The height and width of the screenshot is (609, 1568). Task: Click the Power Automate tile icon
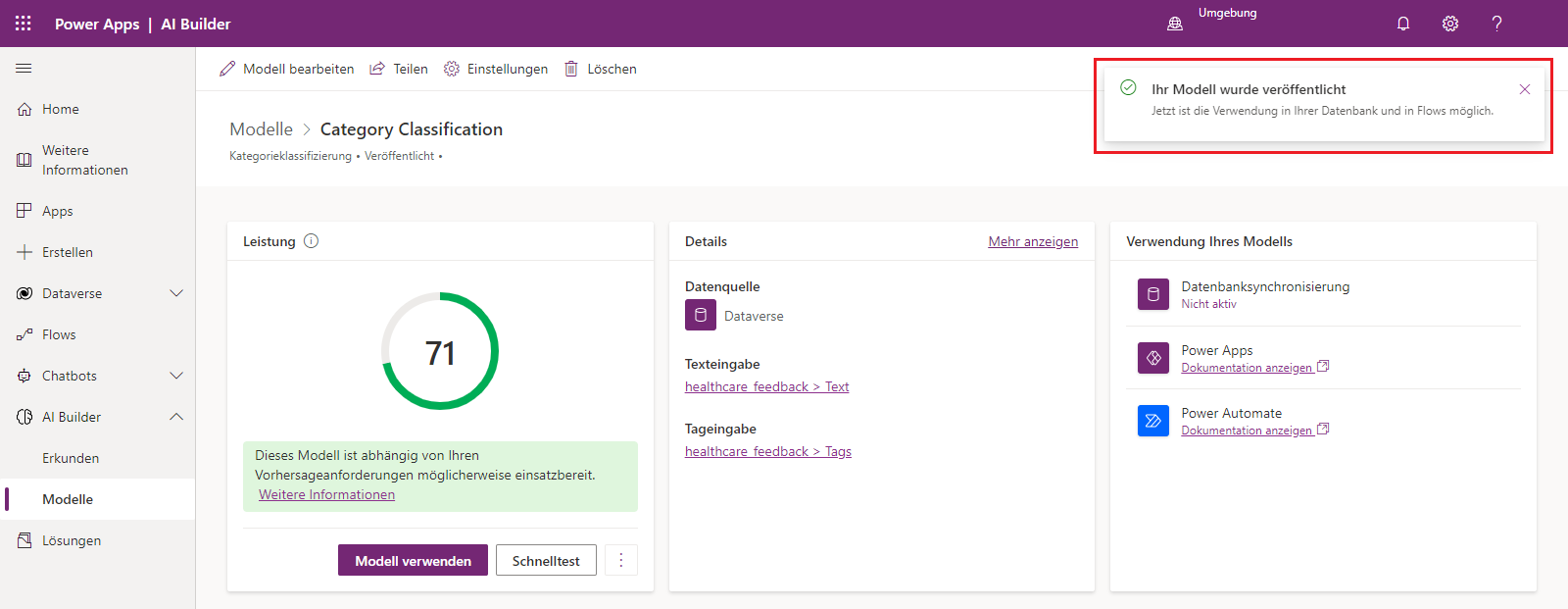tap(1153, 421)
